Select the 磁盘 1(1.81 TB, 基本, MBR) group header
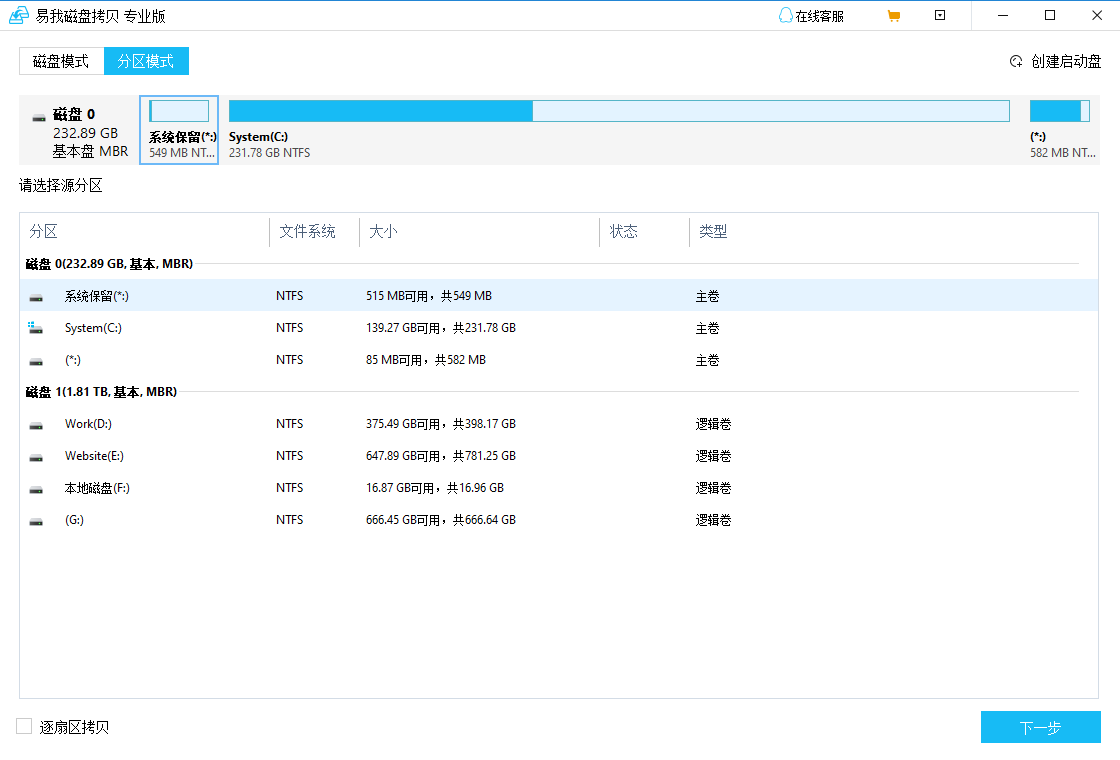This screenshot has width=1120, height=760. 101,391
